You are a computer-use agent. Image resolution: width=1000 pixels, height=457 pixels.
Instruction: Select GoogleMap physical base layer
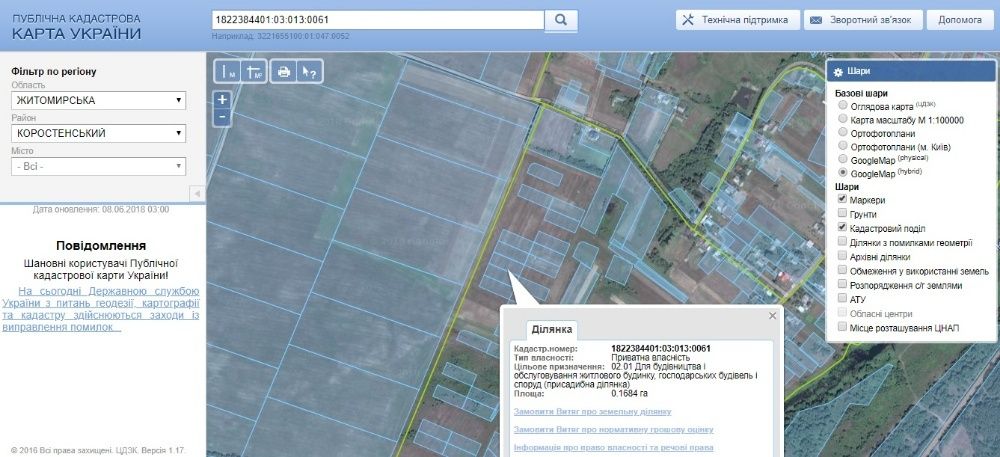pos(843,159)
